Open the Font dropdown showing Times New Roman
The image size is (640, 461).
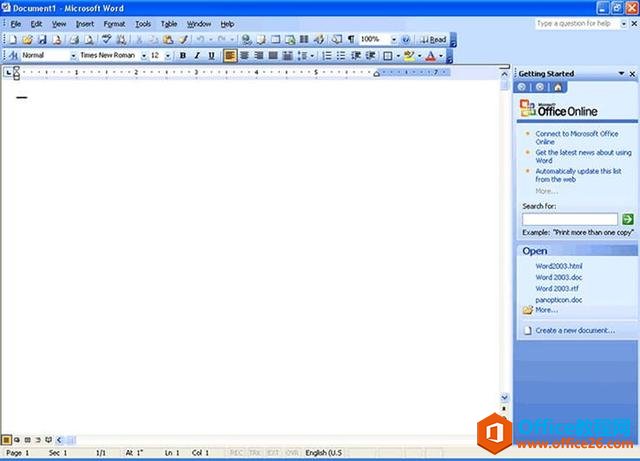click(144, 56)
